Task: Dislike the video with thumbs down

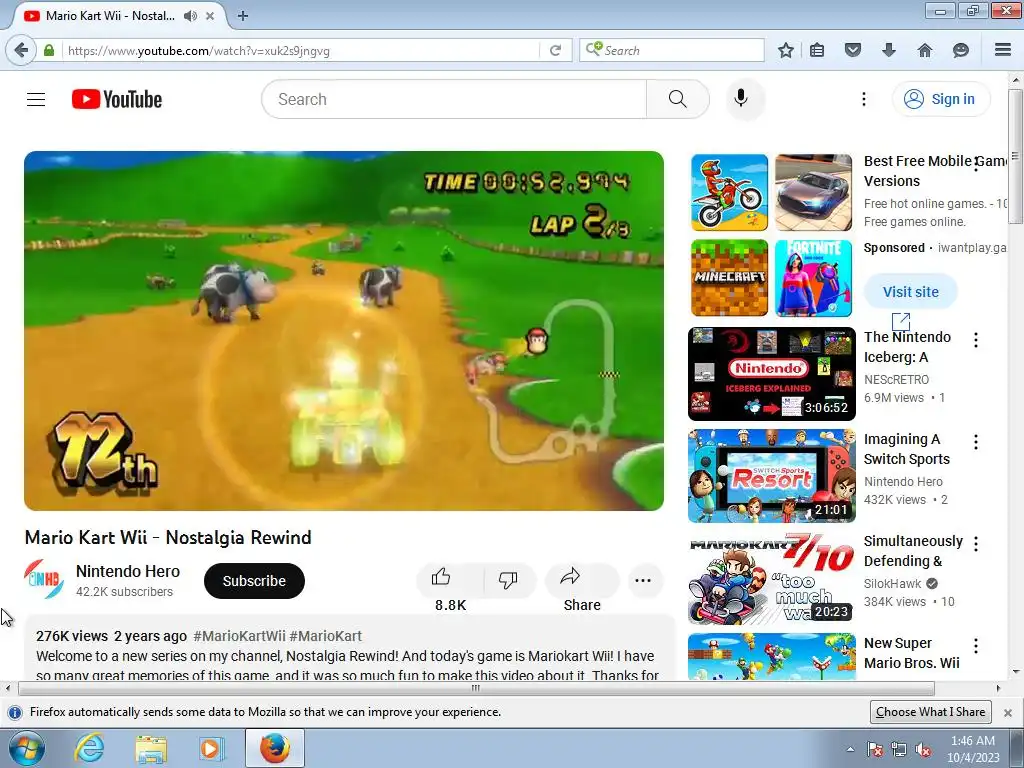Action: 507,579
